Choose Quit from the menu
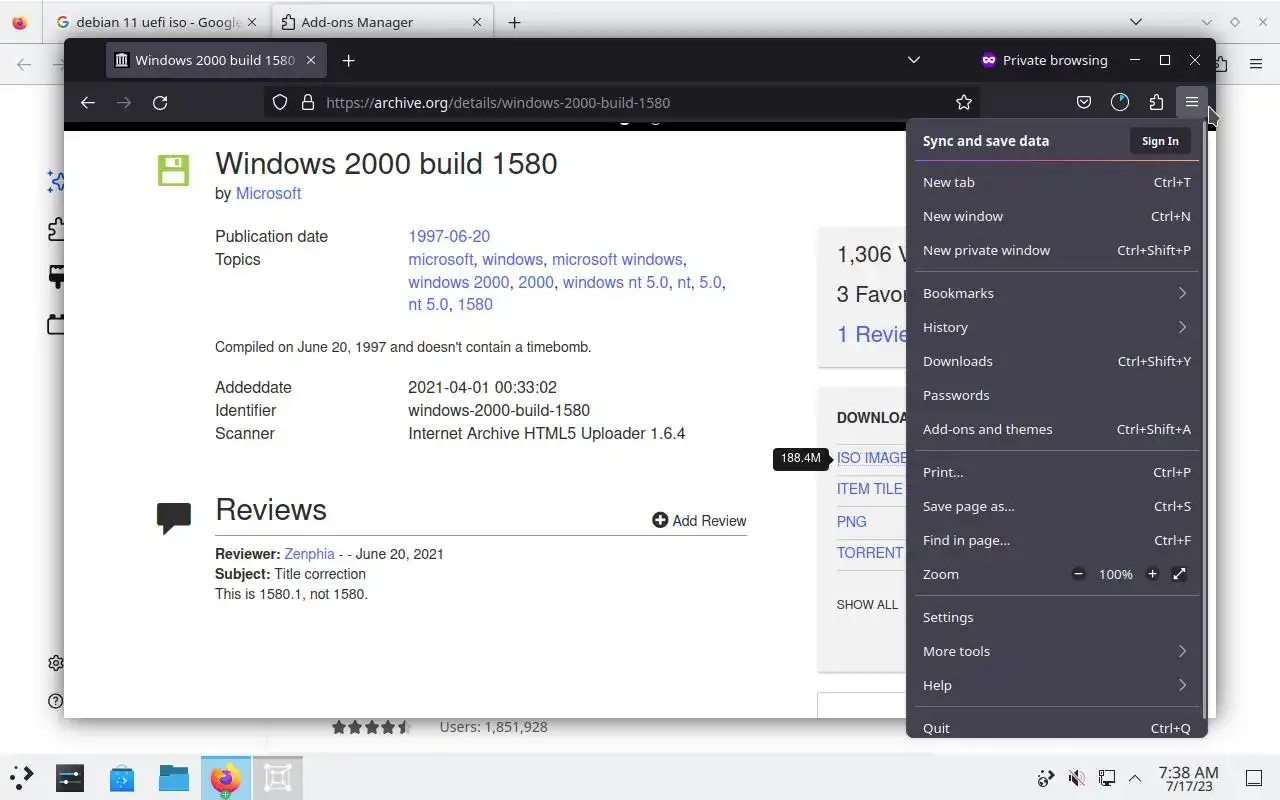The width and height of the screenshot is (1280, 800). coord(1056,727)
